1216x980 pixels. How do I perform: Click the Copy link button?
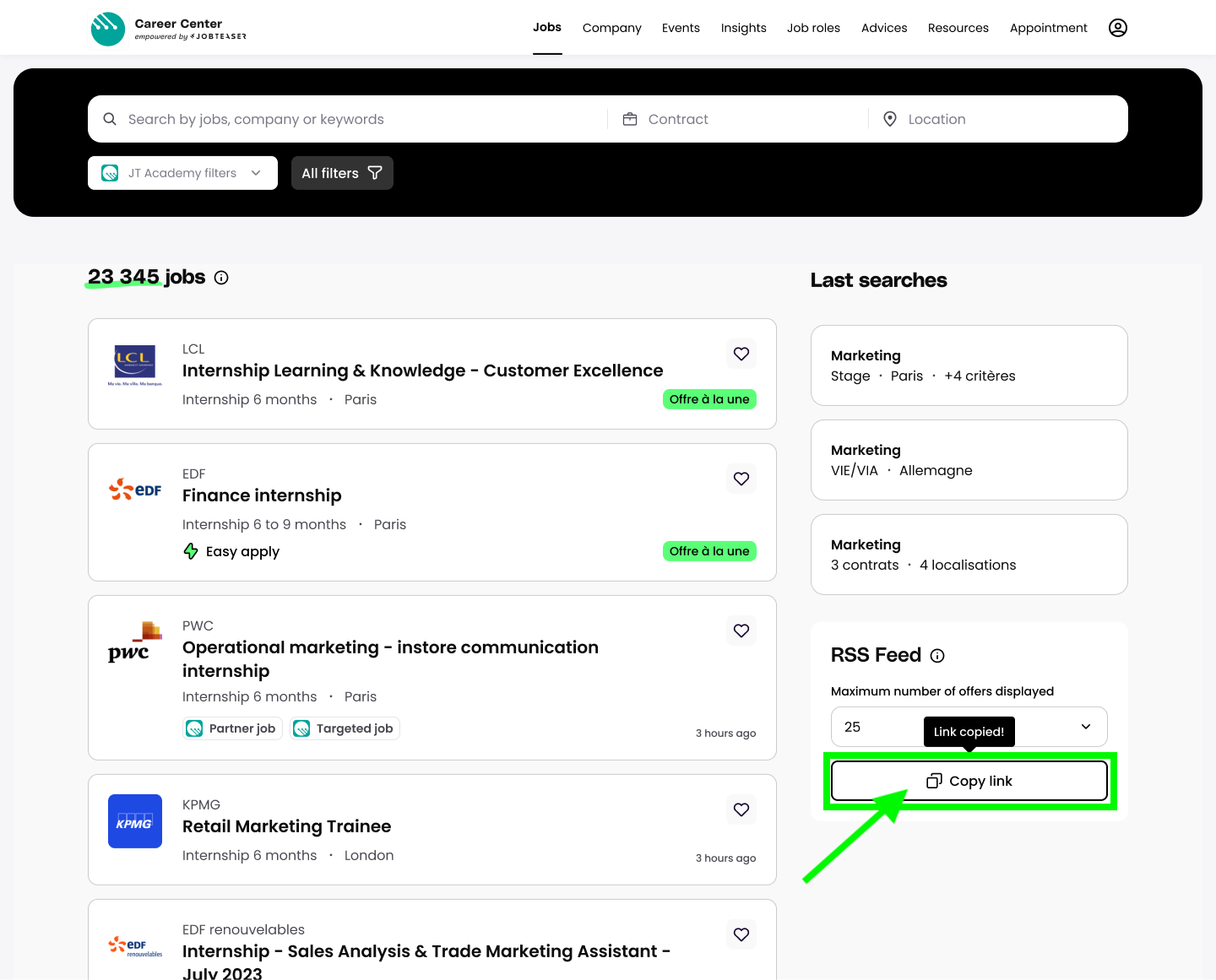point(969,781)
